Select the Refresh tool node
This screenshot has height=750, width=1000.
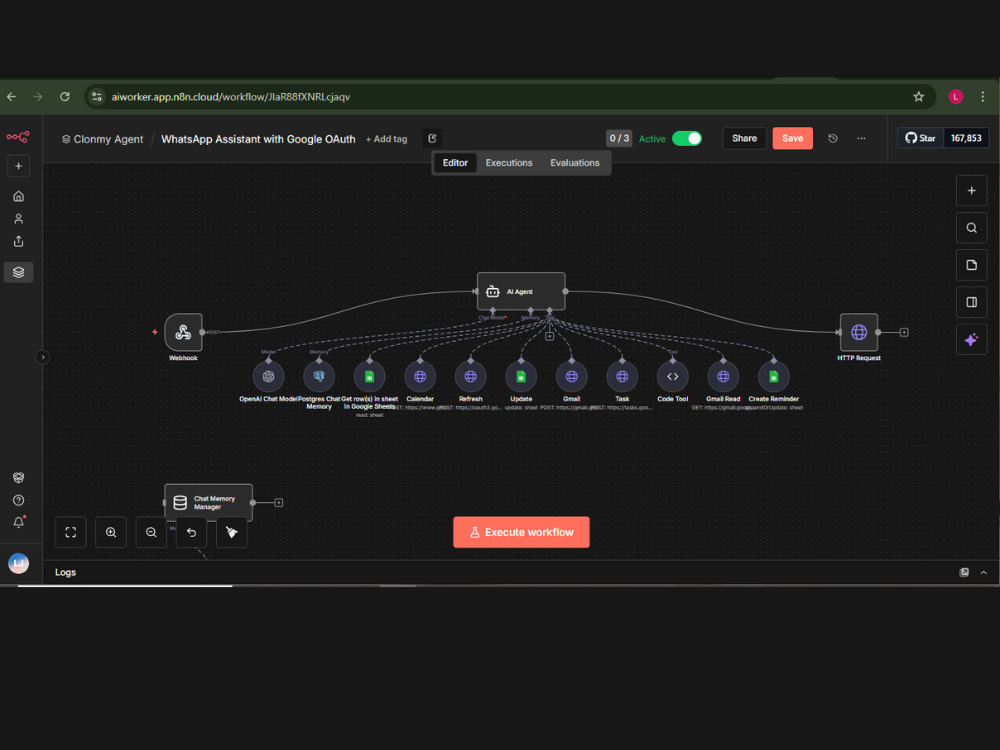click(x=471, y=377)
